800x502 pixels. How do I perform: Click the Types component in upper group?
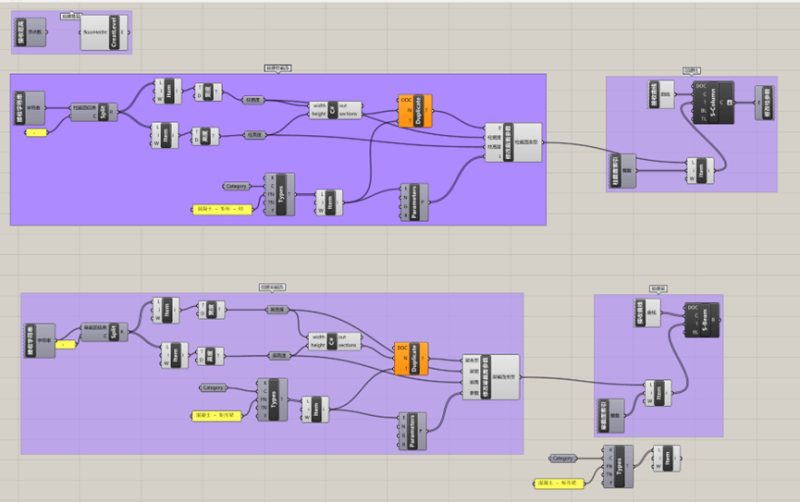pos(284,195)
